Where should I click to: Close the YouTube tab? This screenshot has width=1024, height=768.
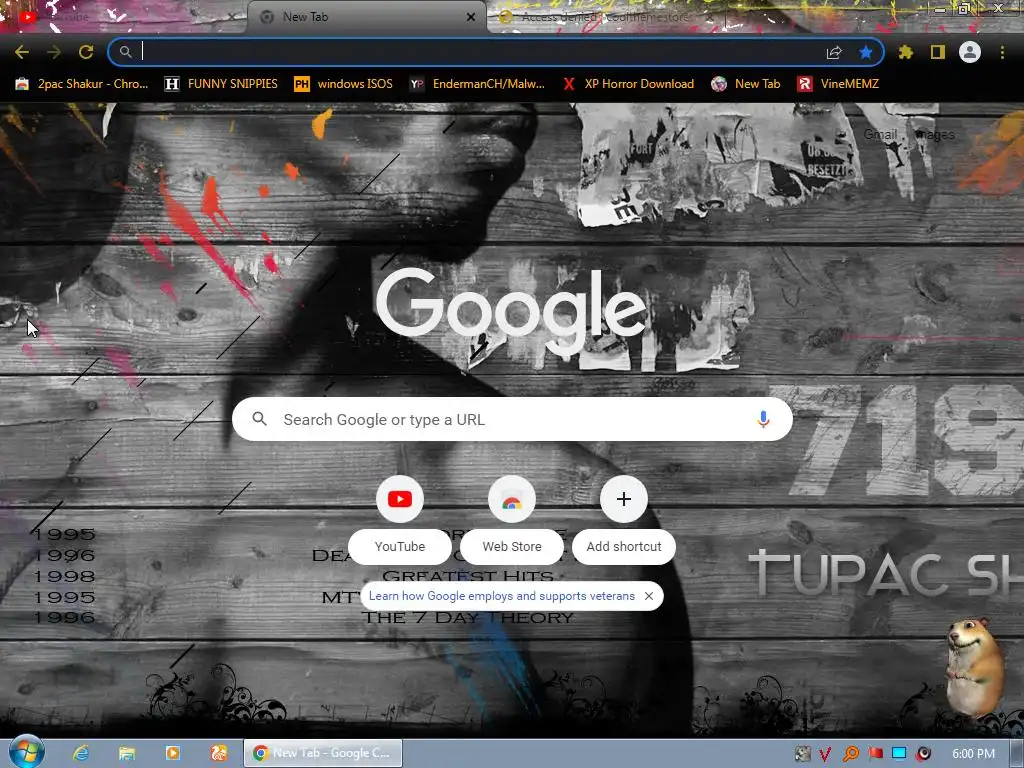pyautogui.click(x=231, y=17)
